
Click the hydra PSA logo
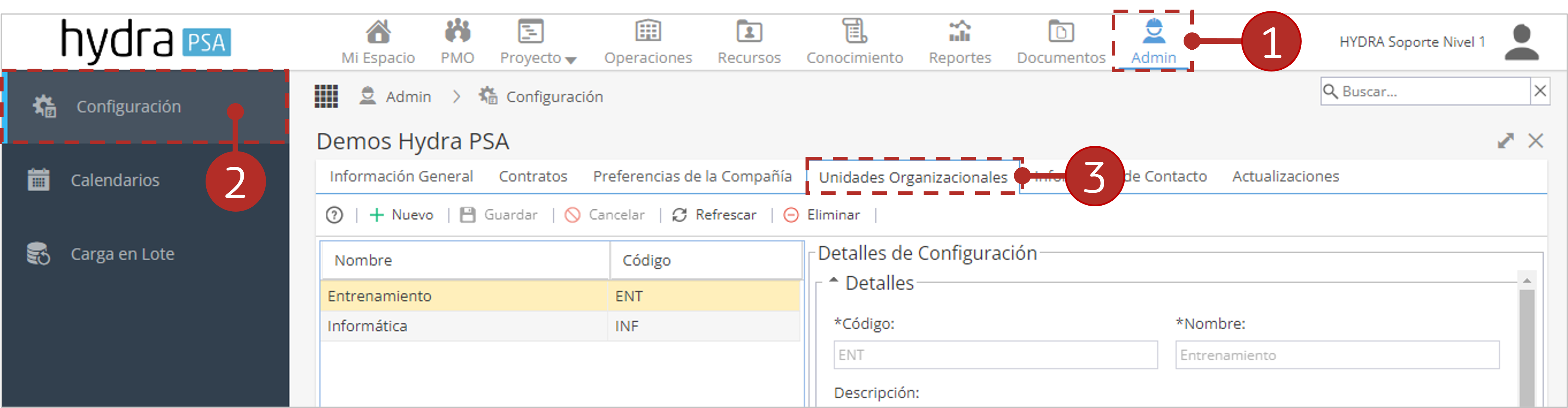(145, 41)
